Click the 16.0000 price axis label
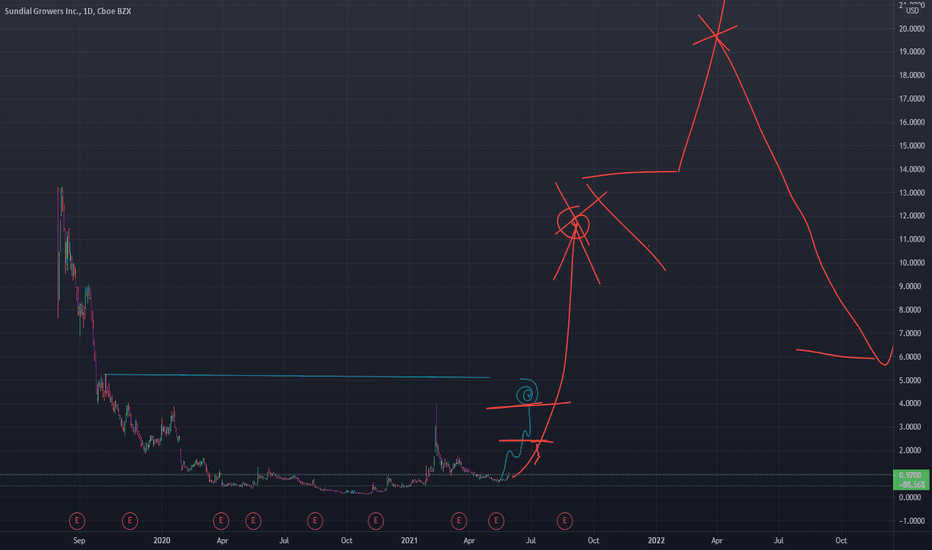Viewport: 932px width, 550px height. tap(912, 122)
